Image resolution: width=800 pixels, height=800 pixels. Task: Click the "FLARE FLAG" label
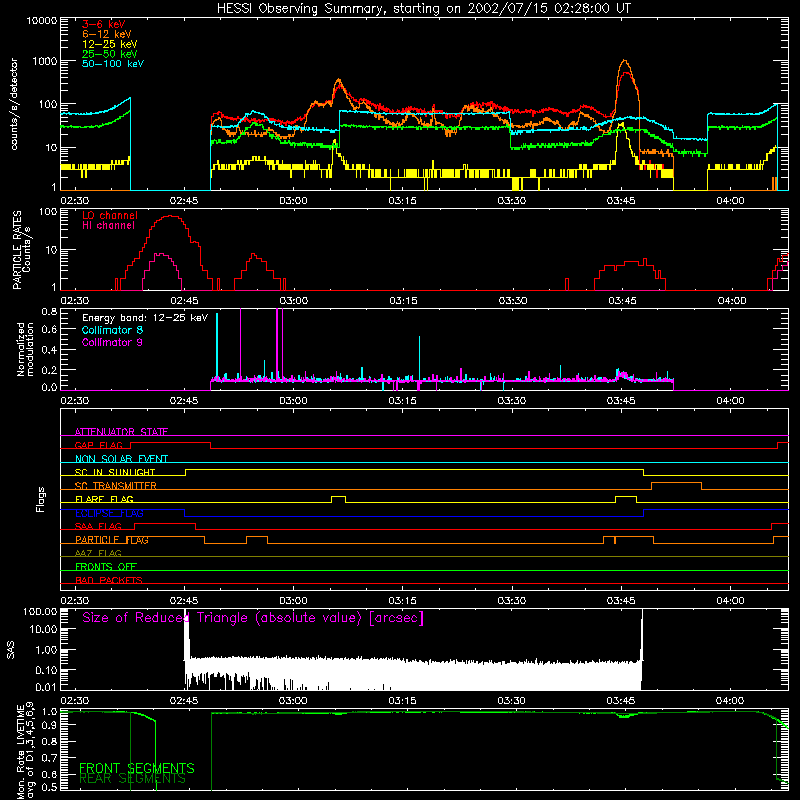(x=104, y=499)
